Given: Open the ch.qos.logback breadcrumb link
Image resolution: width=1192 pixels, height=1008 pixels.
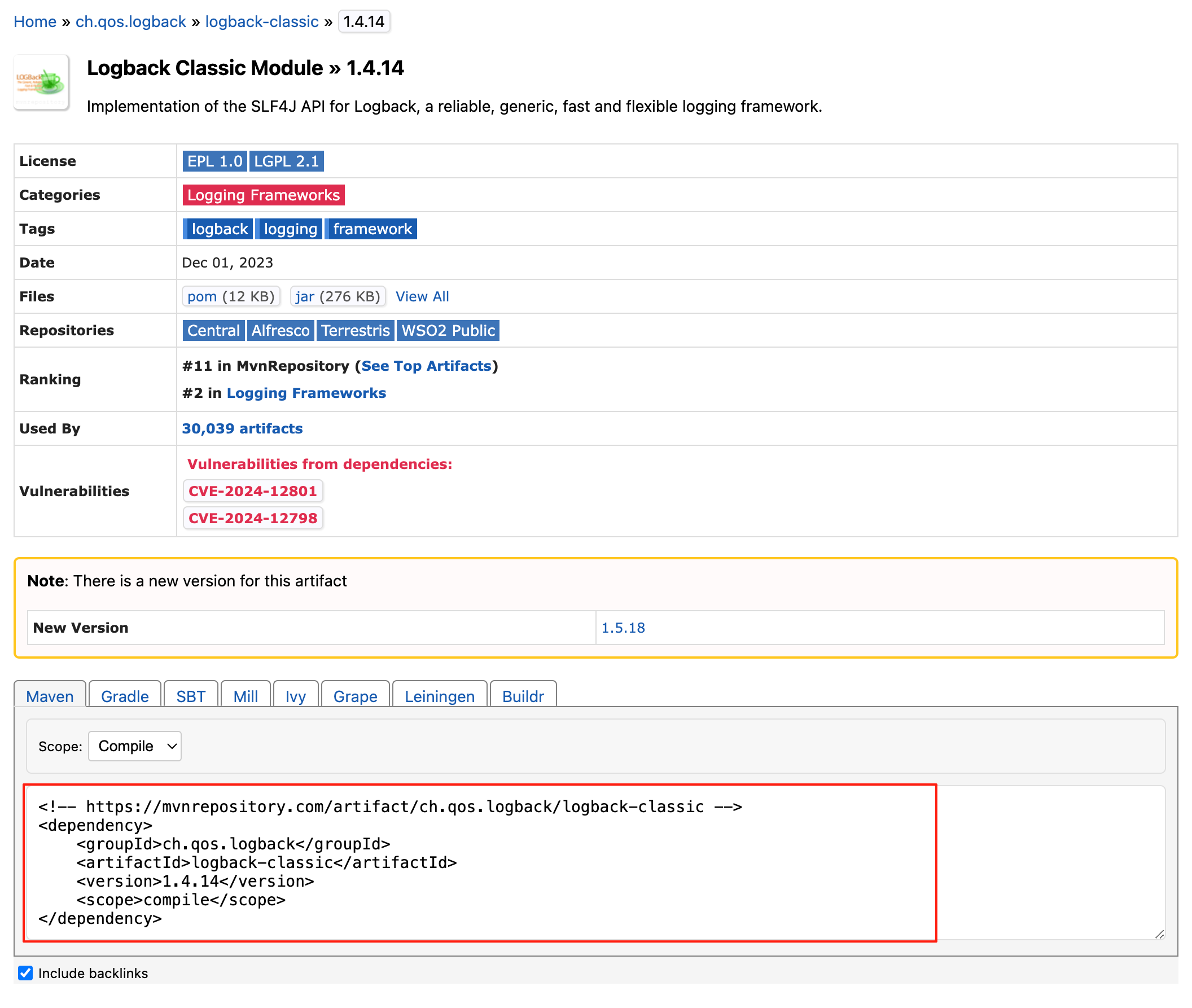Looking at the screenshot, I should pos(131,21).
